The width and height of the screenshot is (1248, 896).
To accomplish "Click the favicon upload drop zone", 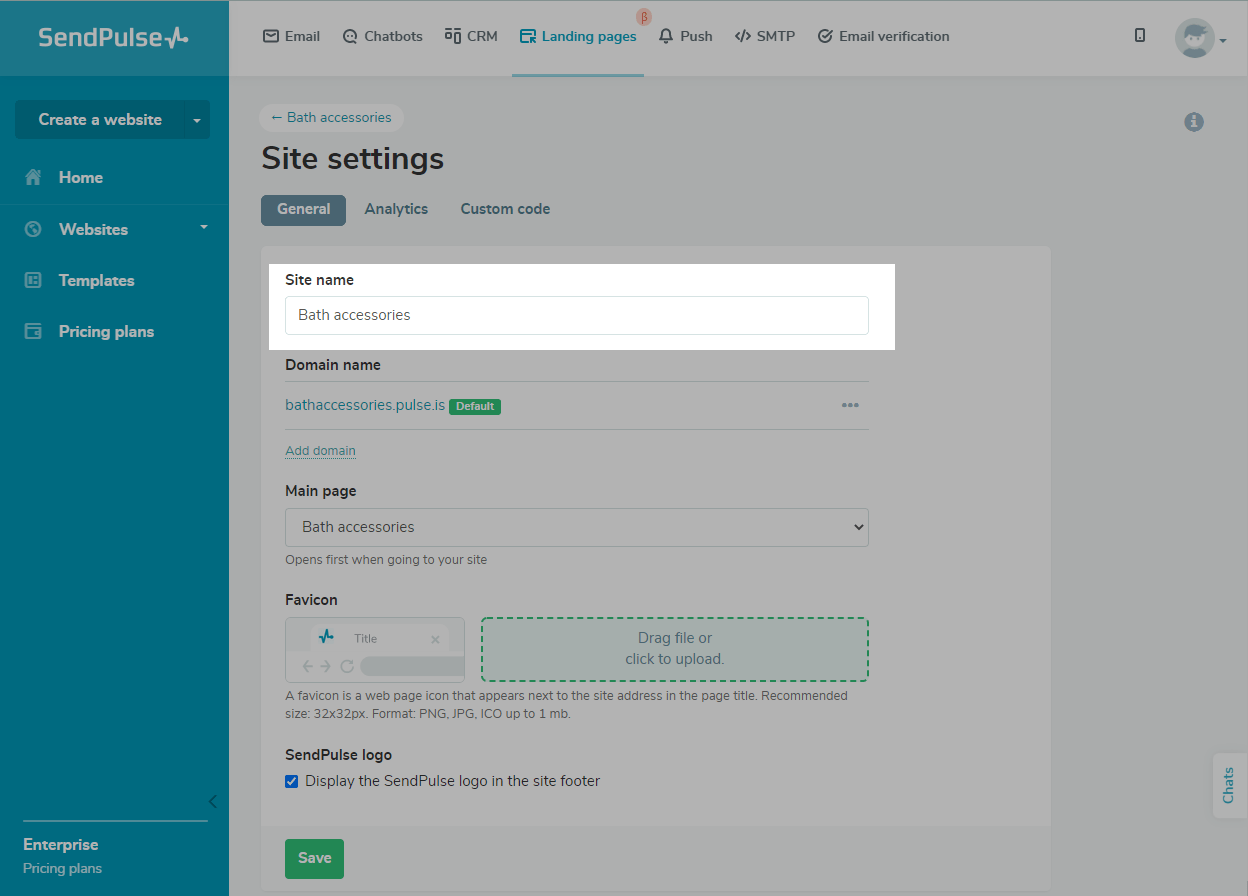I will (675, 649).
